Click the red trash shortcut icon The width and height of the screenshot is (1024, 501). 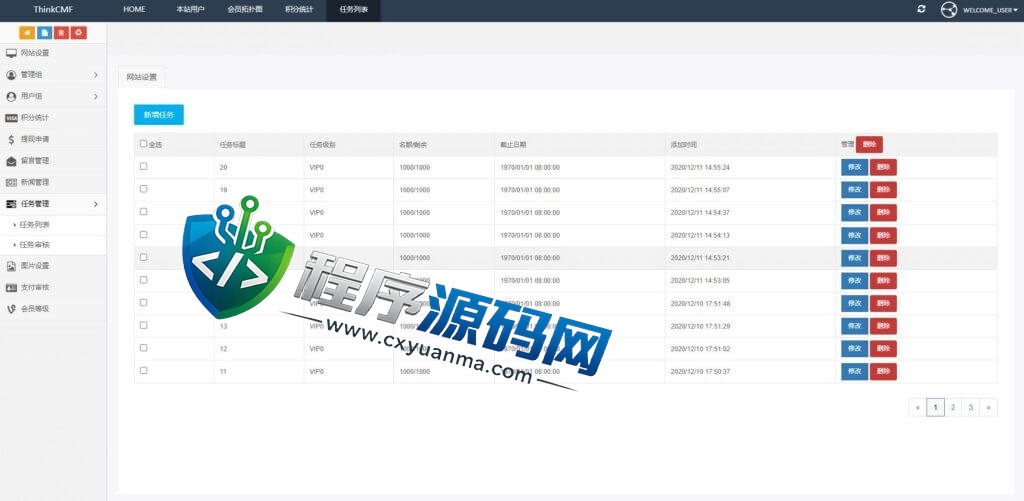pos(61,33)
